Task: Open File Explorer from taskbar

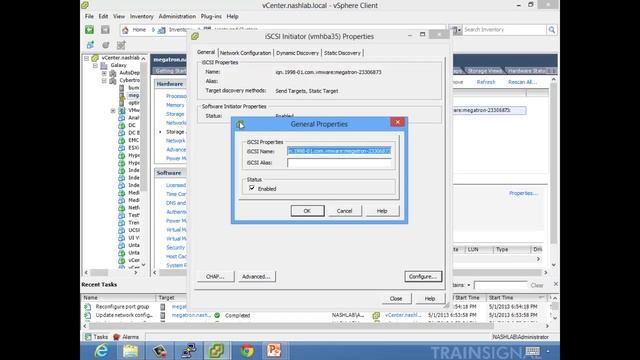Action: click(131, 351)
